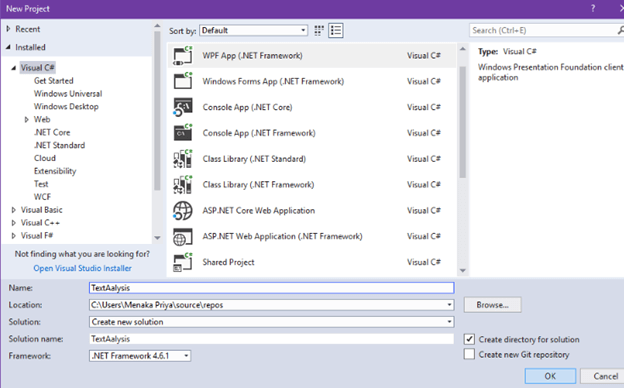Select .NET Core category
624x388 pixels.
pyautogui.click(x=52, y=133)
